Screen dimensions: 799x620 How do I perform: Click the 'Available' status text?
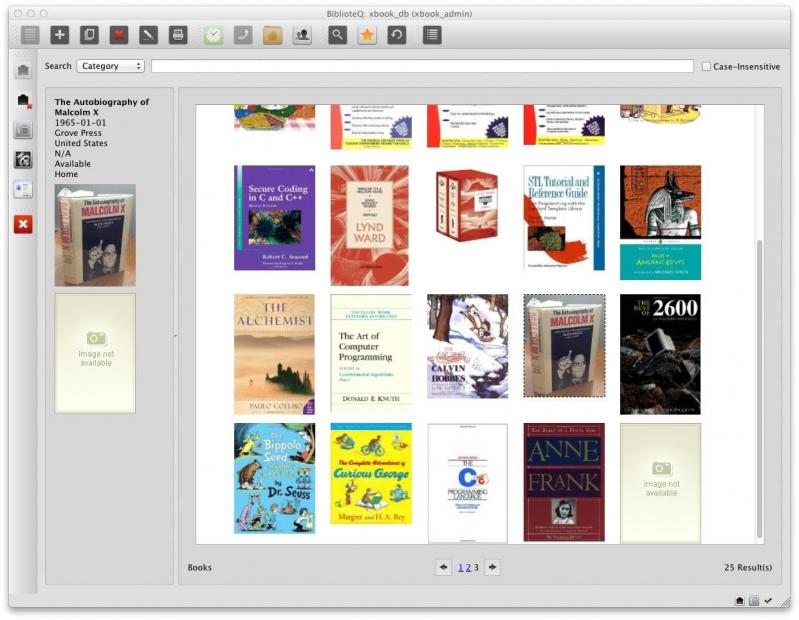pos(72,164)
